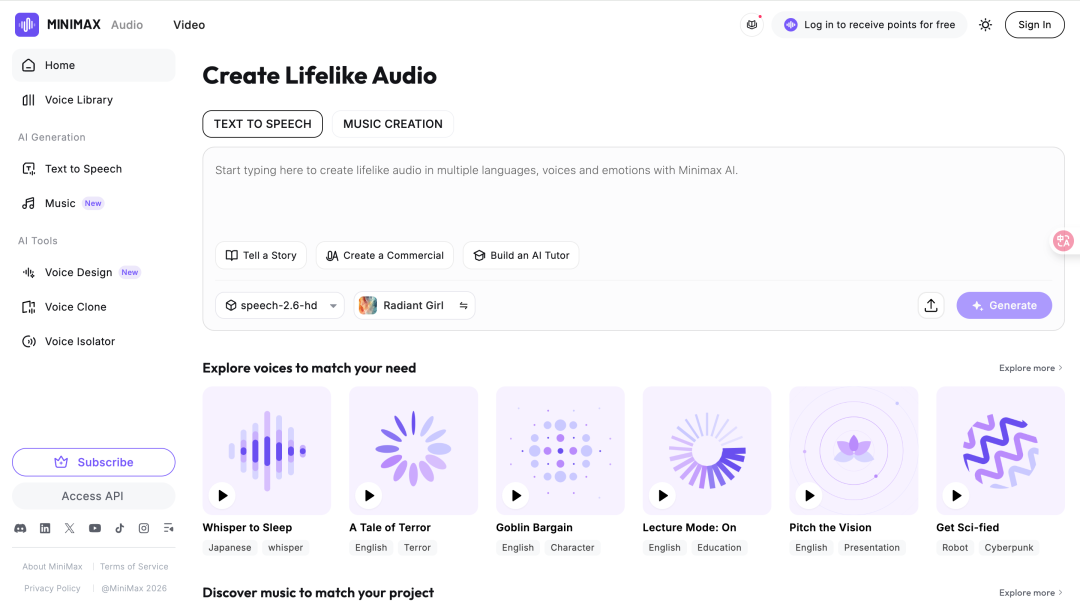Click the Cyberpunk tag under Get Sci-fied
This screenshot has height=610, width=1080.
[x=1009, y=547]
